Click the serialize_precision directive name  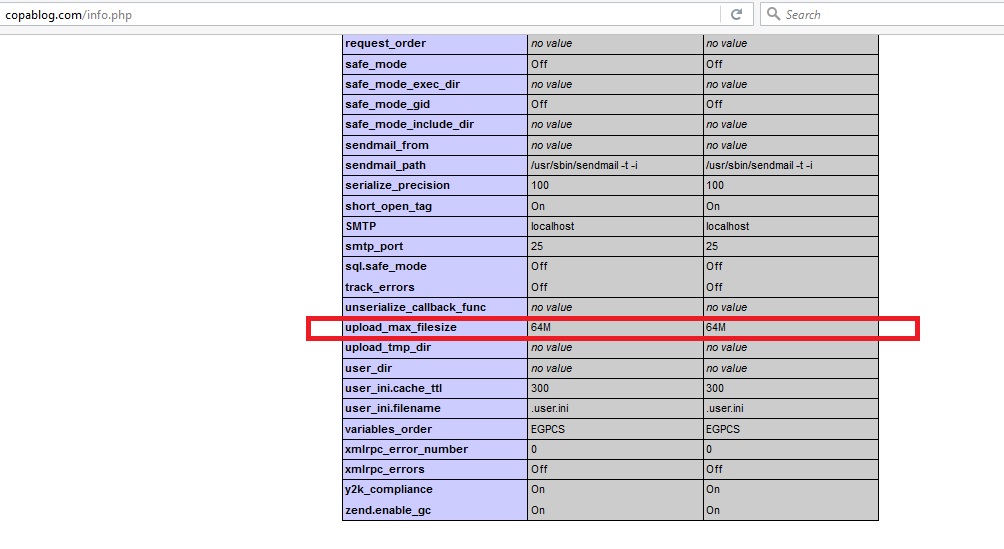[398, 185]
